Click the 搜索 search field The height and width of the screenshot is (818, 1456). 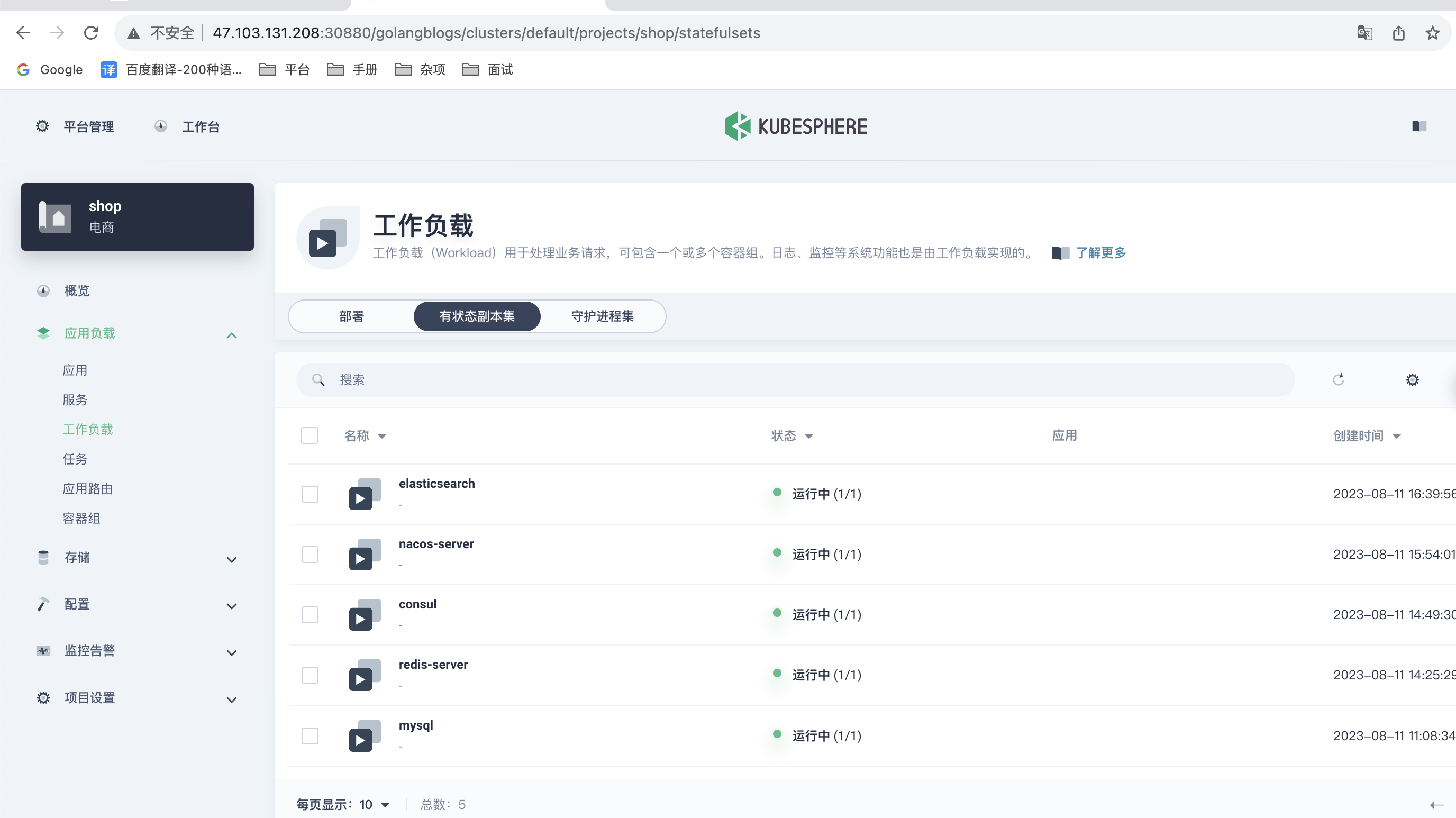click(795, 380)
